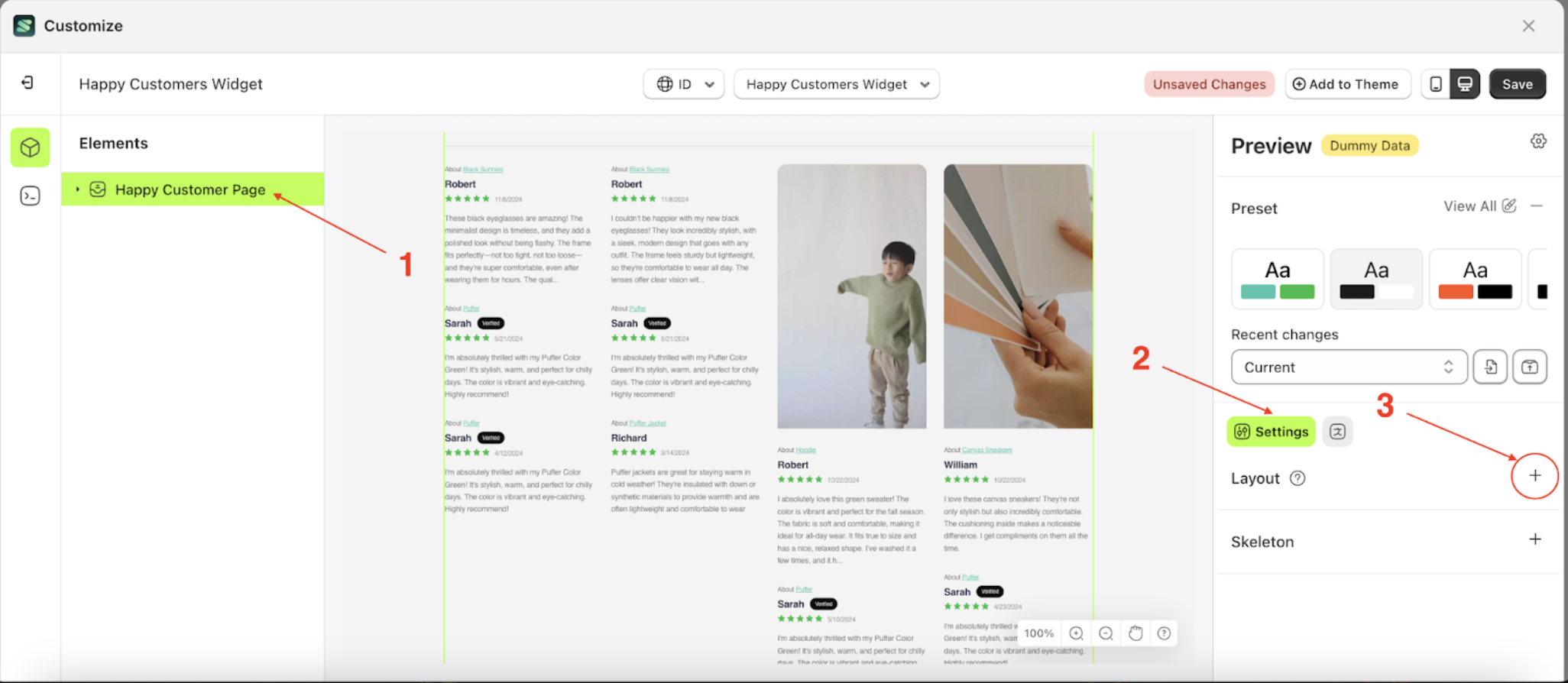Click the Unsaved Changes badge
The image size is (1568, 683).
pyautogui.click(x=1210, y=84)
